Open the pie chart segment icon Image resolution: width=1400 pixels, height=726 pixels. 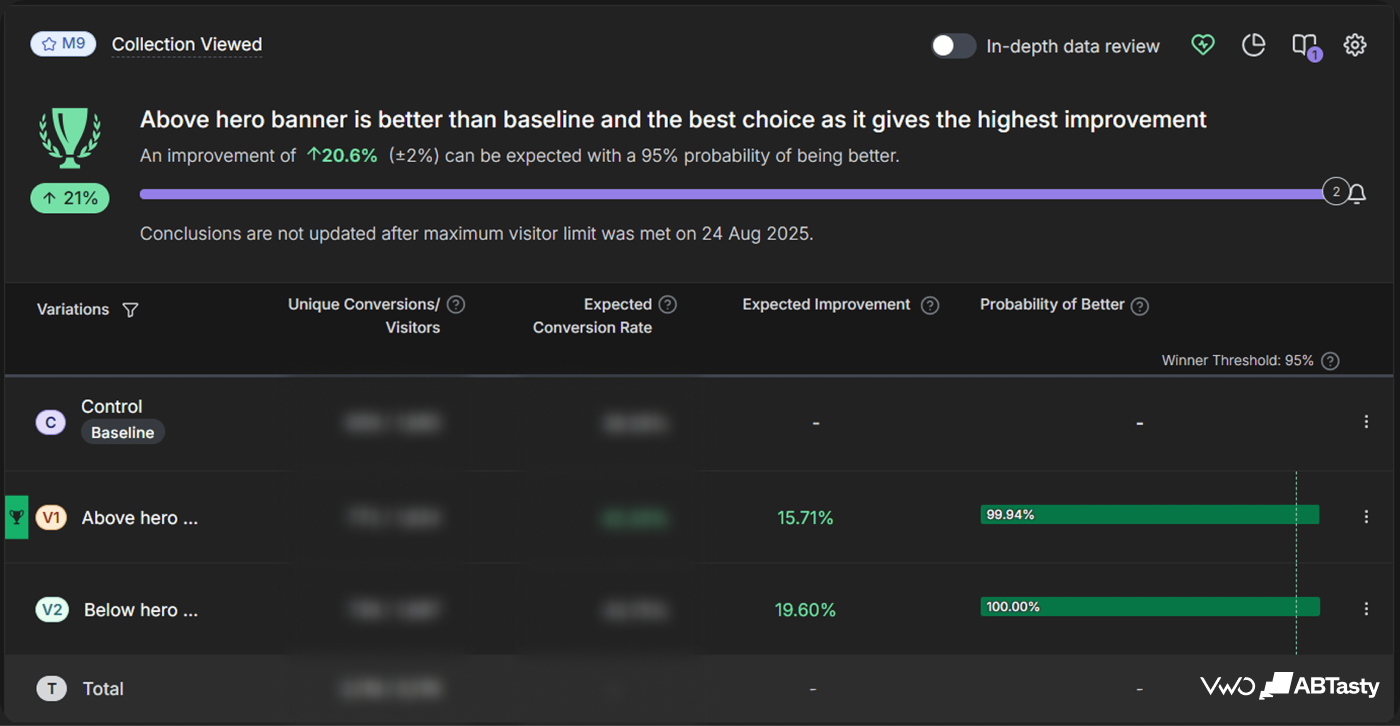pos(1254,45)
